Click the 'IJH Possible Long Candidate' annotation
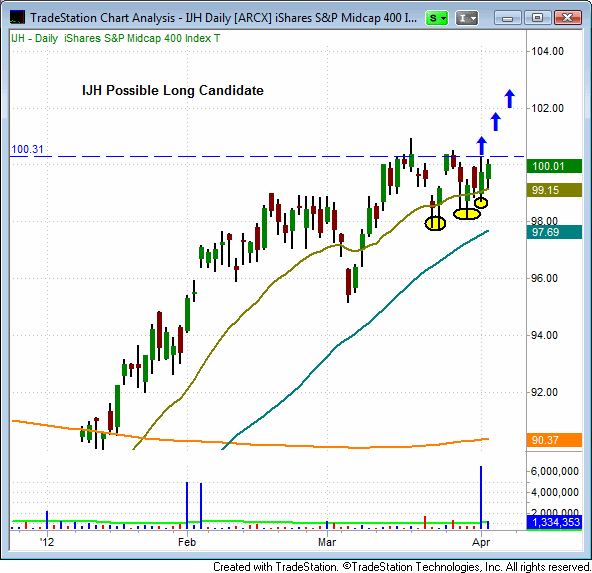This screenshot has width=592, height=573. coord(173,91)
